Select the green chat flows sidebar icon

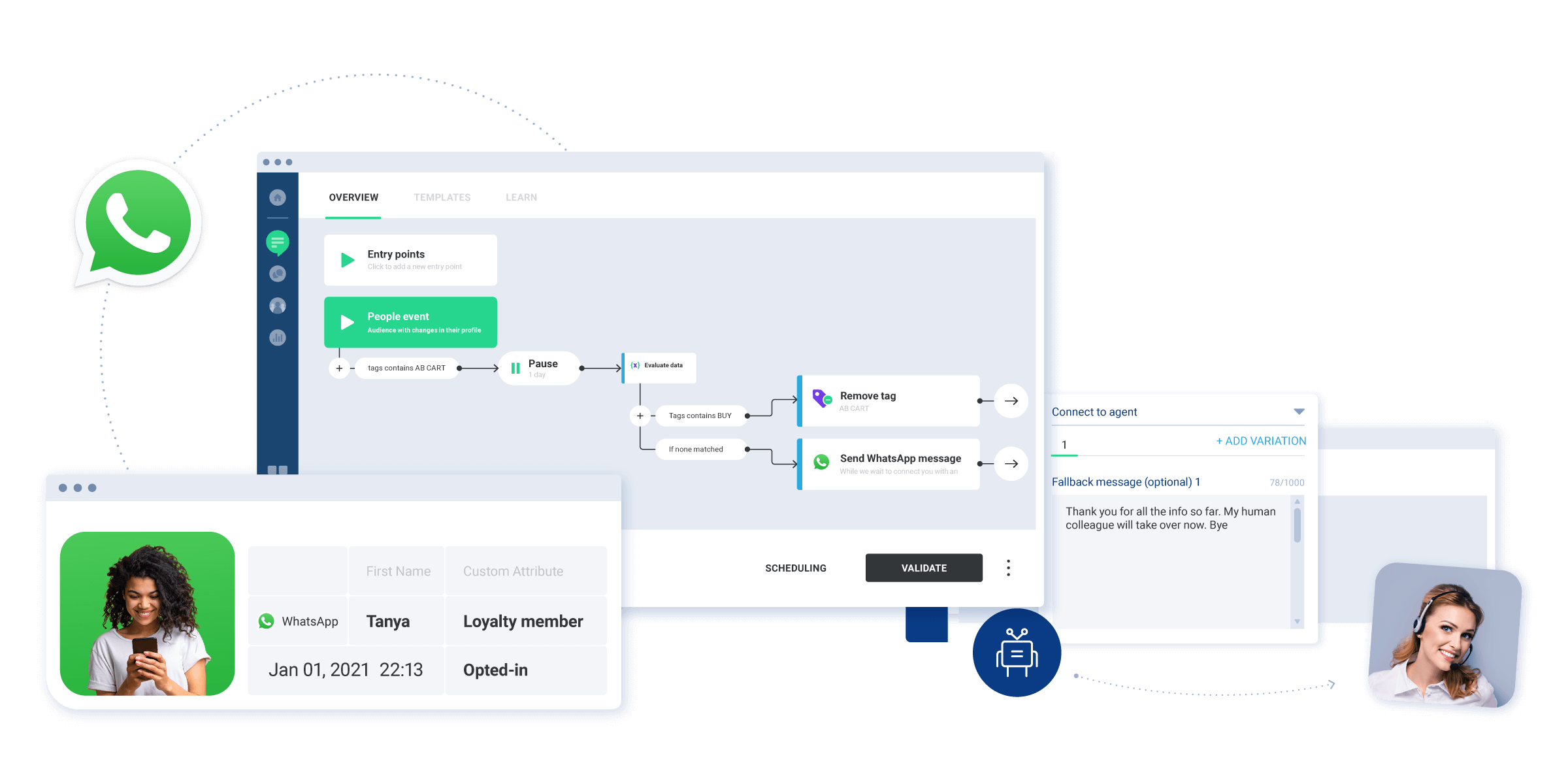click(x=278, y=242)
